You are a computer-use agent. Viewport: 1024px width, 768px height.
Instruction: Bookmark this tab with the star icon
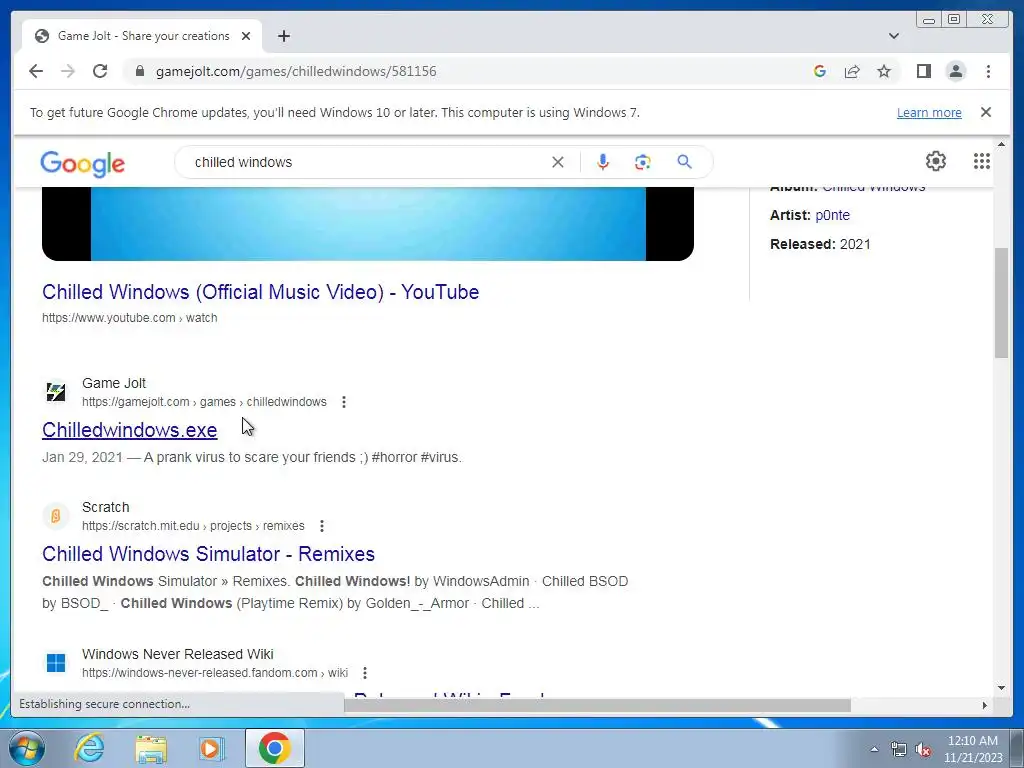coord(884,71)
